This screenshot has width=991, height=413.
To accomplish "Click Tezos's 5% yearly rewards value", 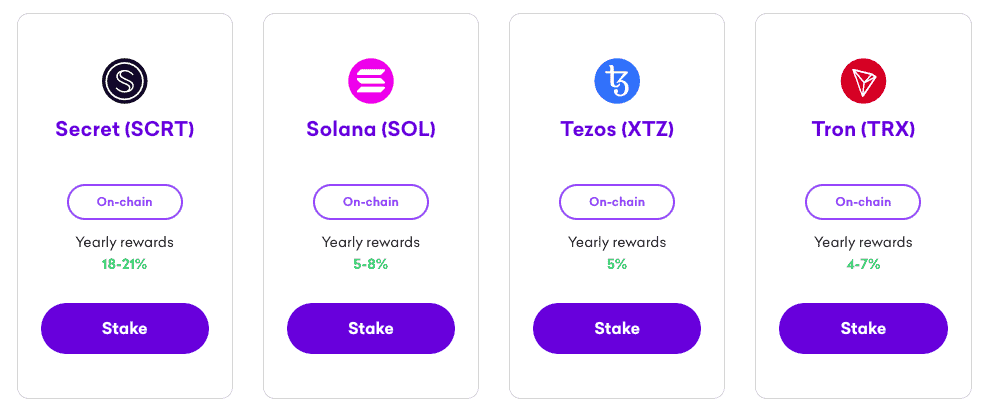I will pos(617,265).
